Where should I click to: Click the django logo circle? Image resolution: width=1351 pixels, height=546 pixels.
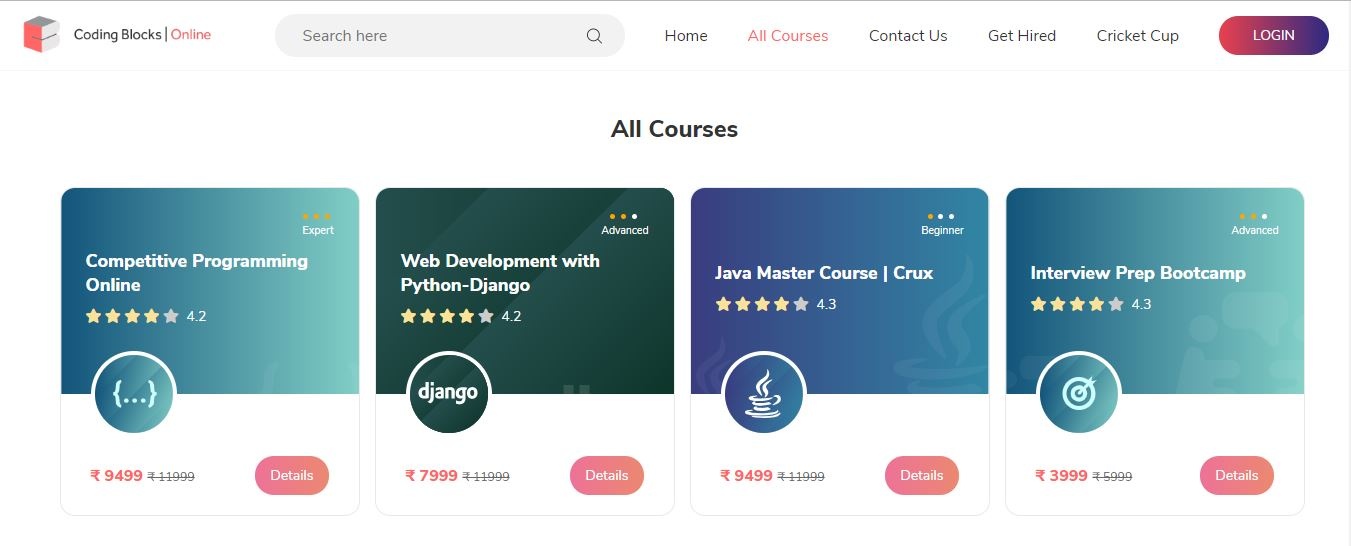click(x=449, y=394)
